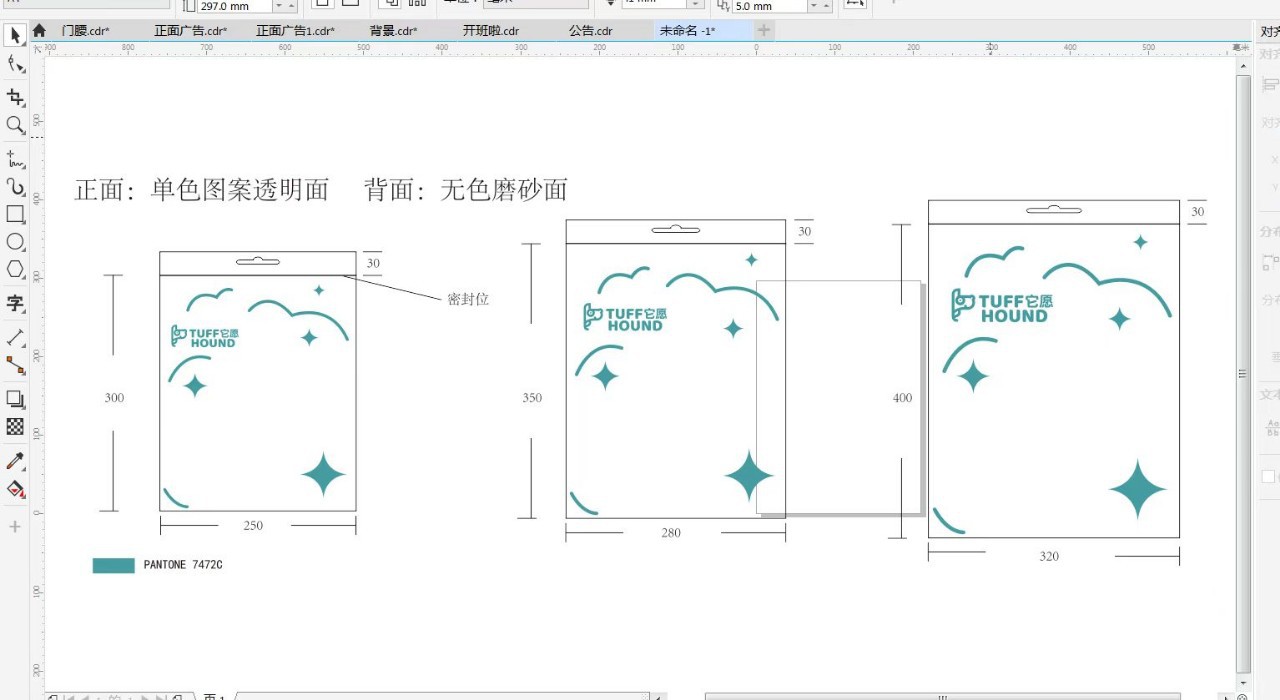
Task: Choose the Rectangle tool
Action: (x=15, y=214)
